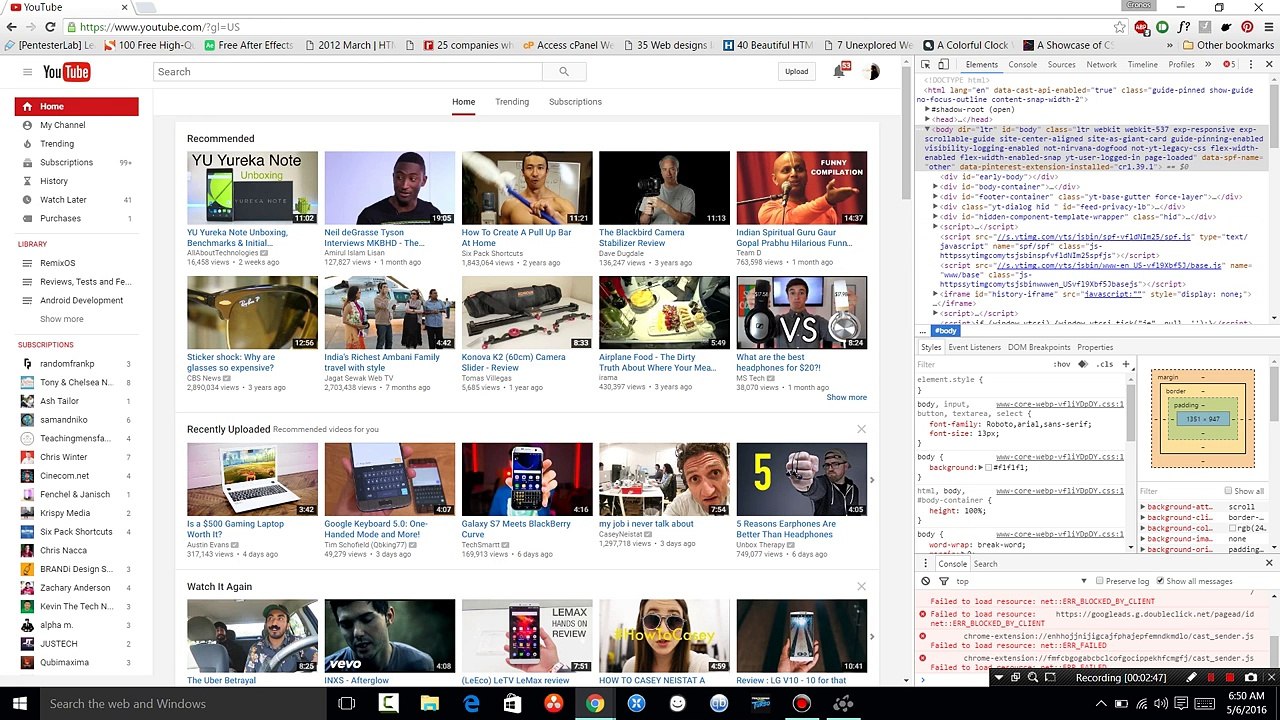Toggle the Preserve log checkbox
Viewport: 1280px width, 720px height.
(x=1099, y=581)
